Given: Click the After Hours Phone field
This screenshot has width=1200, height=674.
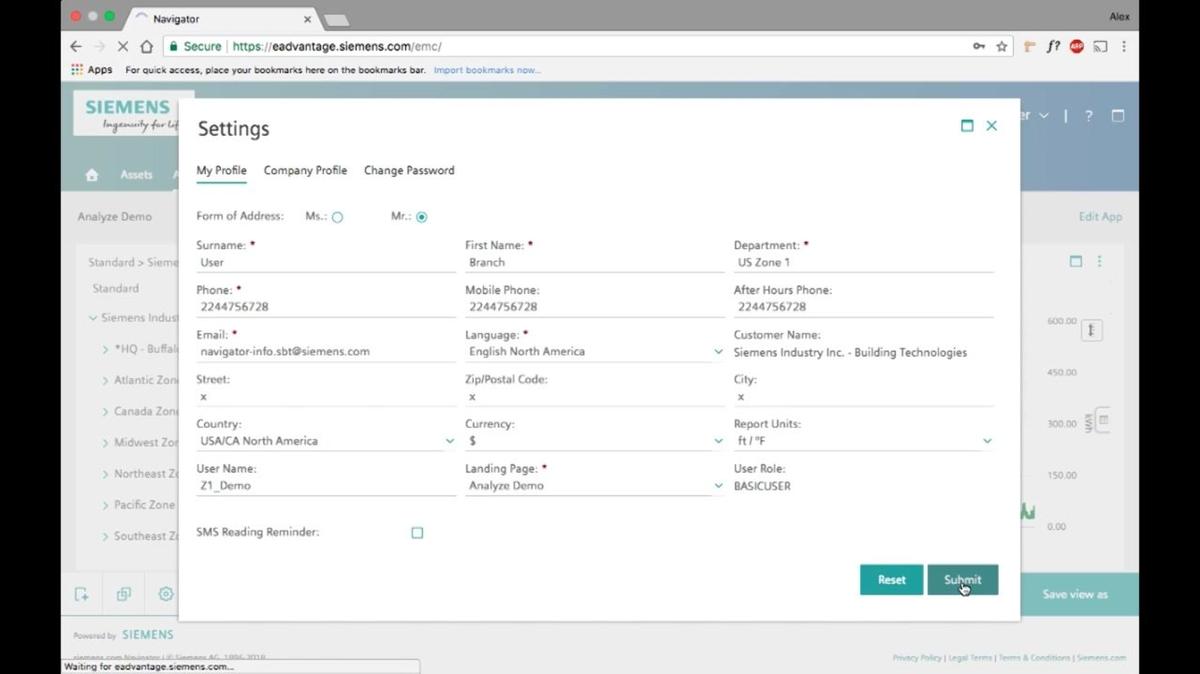Looking at the screenshot, I should (x=863, y=307).
